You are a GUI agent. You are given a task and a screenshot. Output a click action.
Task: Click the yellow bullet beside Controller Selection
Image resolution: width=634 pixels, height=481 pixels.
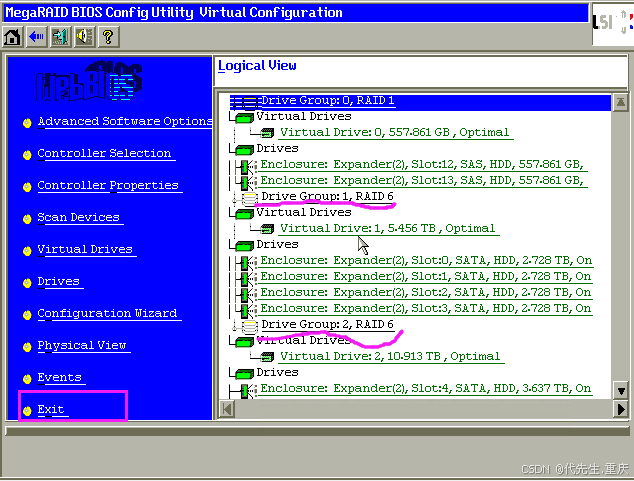(x=27, y=155)
